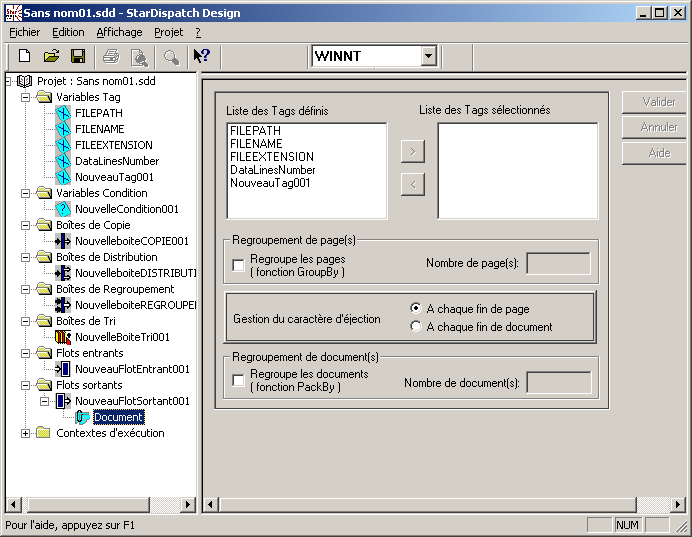Collapse the Variables Tag tree node
Viewport: 692px width, 537px height.
26,97
